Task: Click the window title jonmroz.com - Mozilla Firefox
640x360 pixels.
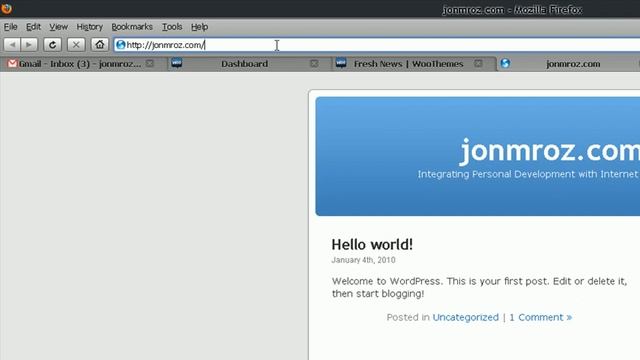Action: tap(512, 9)
